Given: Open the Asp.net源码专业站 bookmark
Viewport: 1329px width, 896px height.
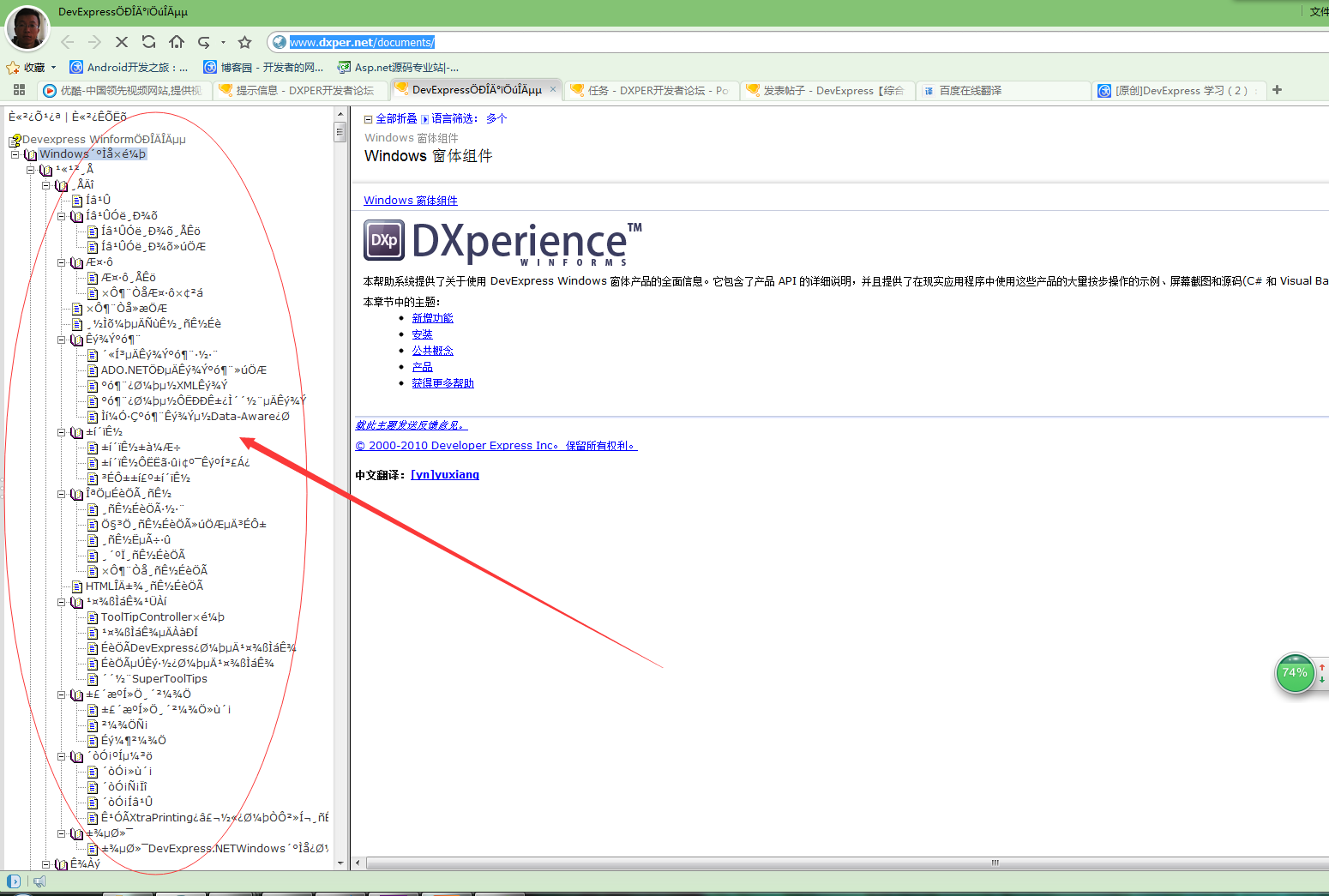Looking at the screenshot, I should tap(398, 67).
